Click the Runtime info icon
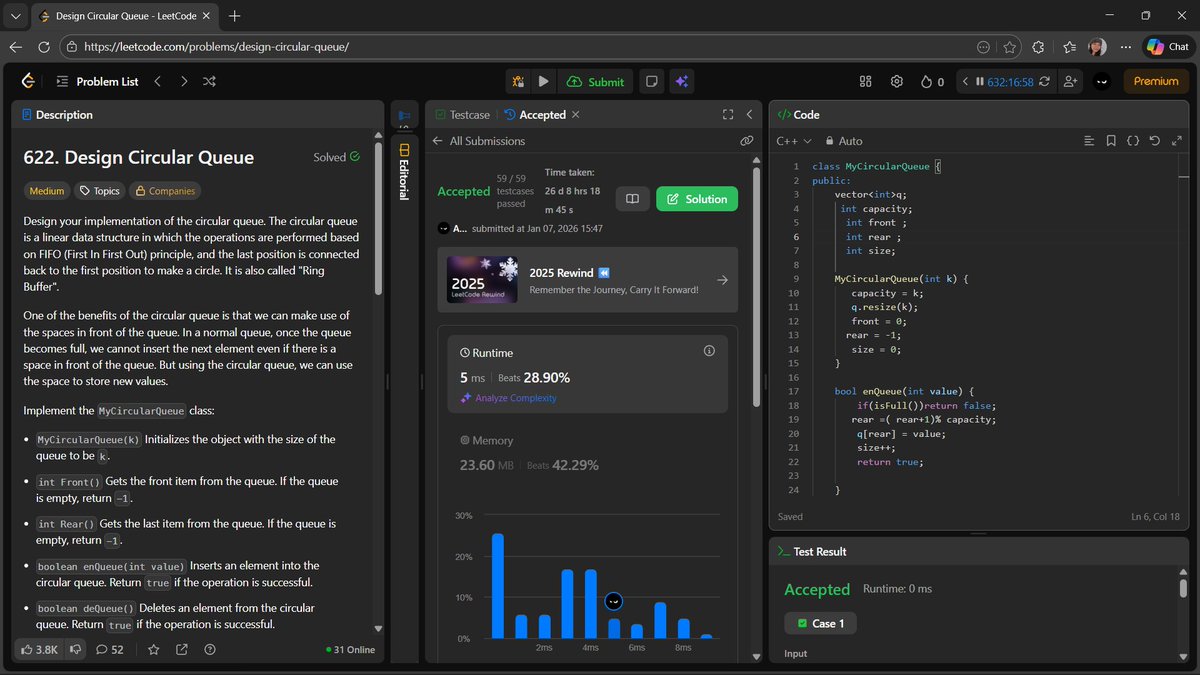The width and height of the screenshot is (1200, 675). (709, 351)
